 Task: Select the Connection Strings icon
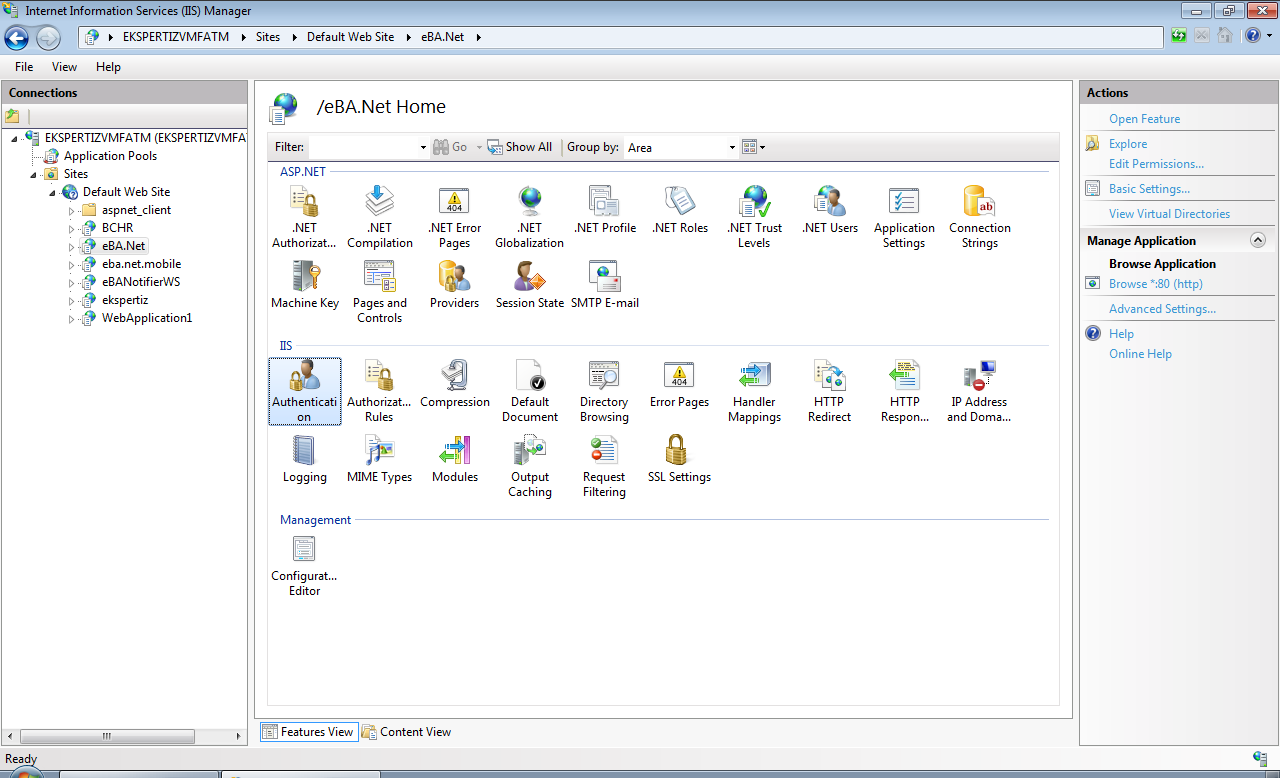click(979, 216)
